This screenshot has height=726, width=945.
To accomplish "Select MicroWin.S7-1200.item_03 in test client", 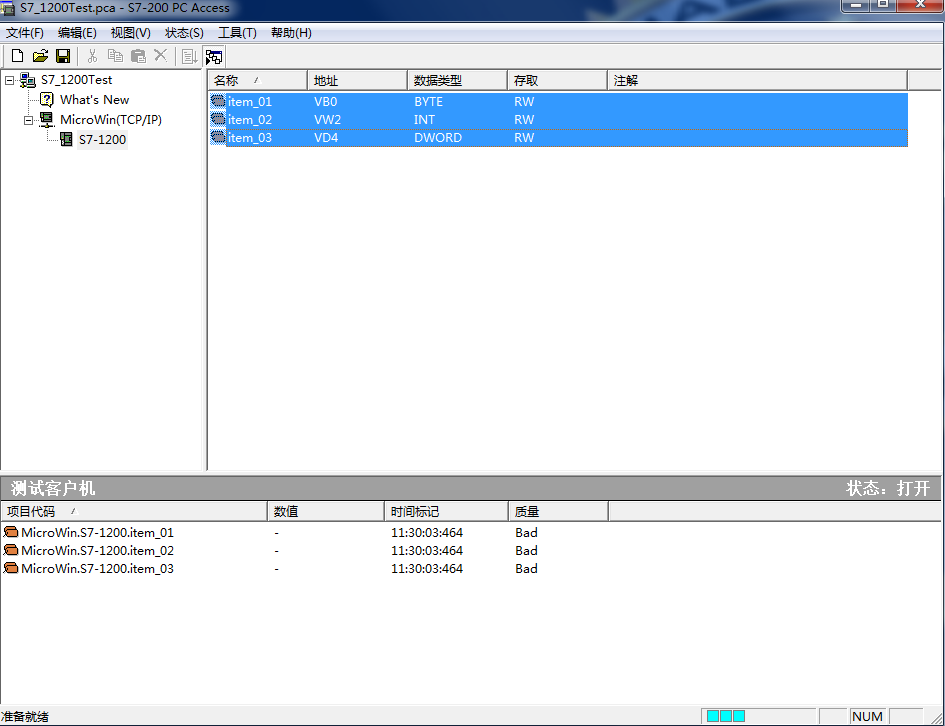I will coord(98,569).
